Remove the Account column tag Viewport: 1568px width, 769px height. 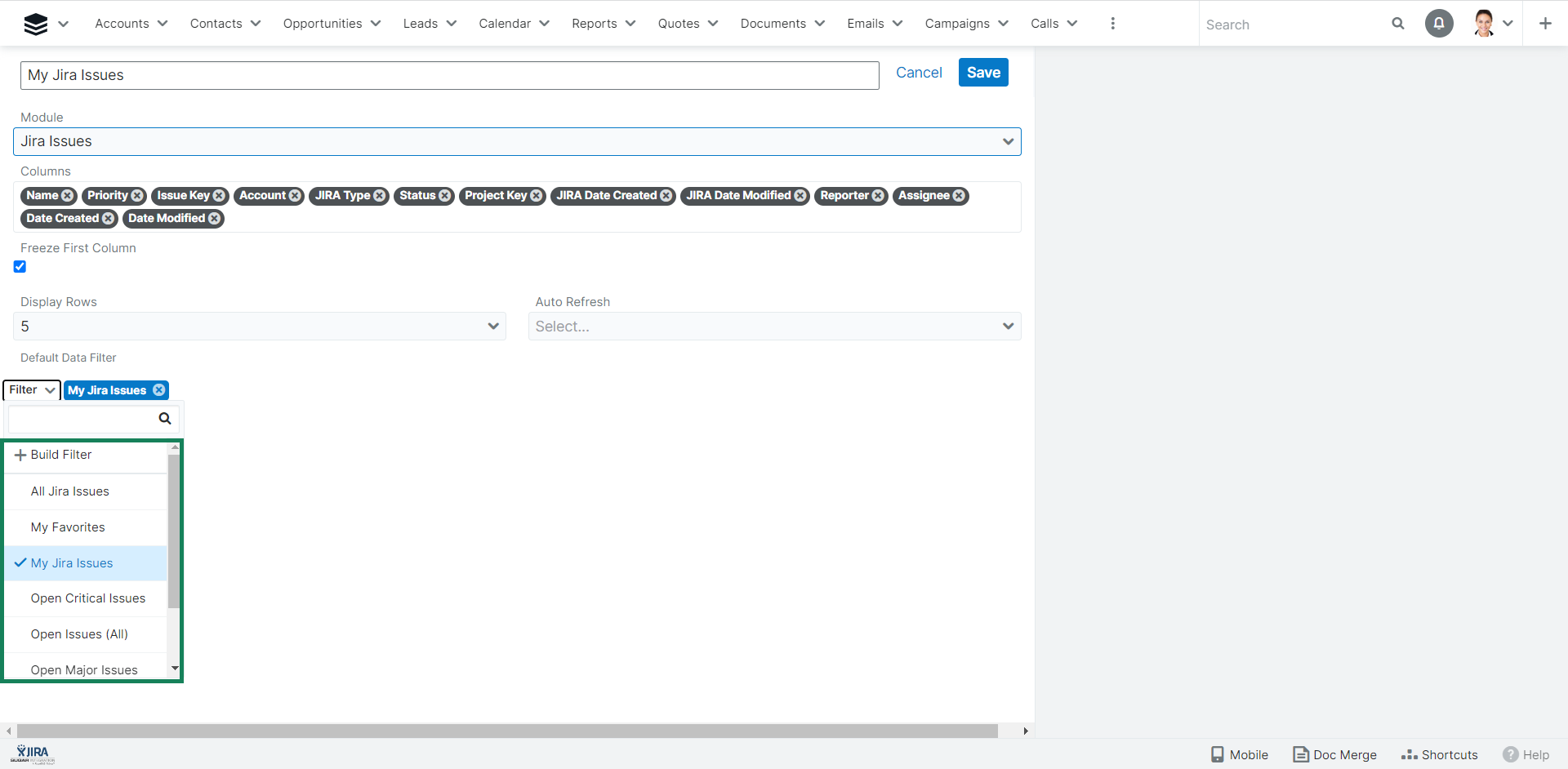pos(295,196)
